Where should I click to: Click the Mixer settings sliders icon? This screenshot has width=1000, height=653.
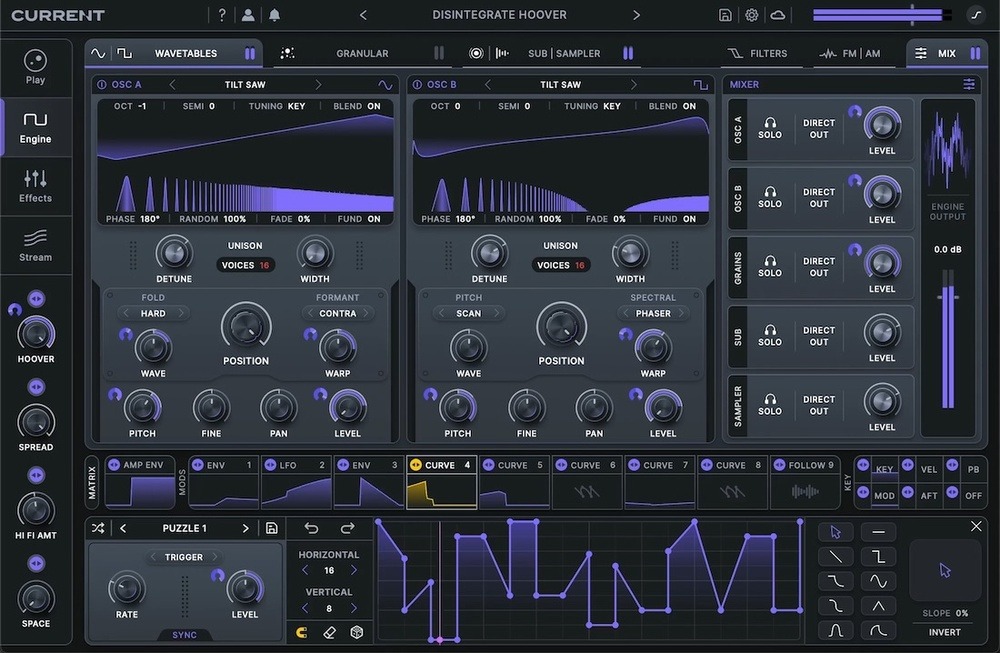(969, 84)
